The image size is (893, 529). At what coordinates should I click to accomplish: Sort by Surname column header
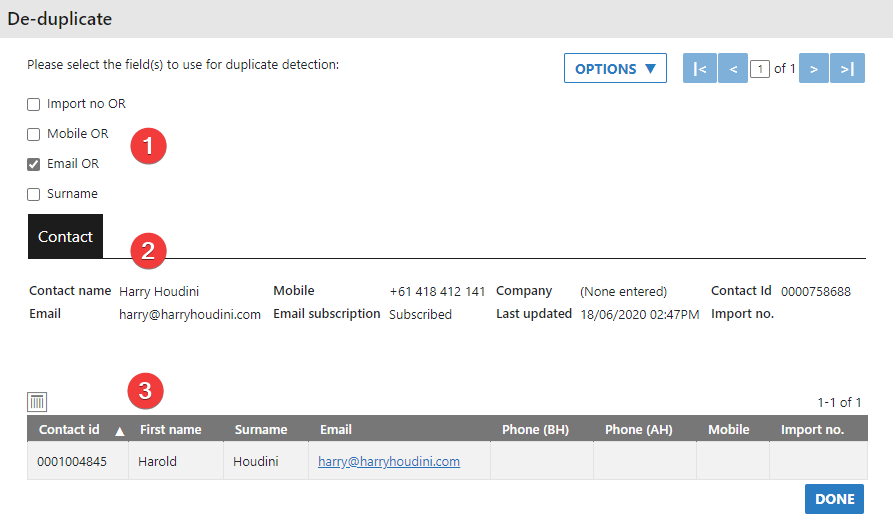[261, 430]
